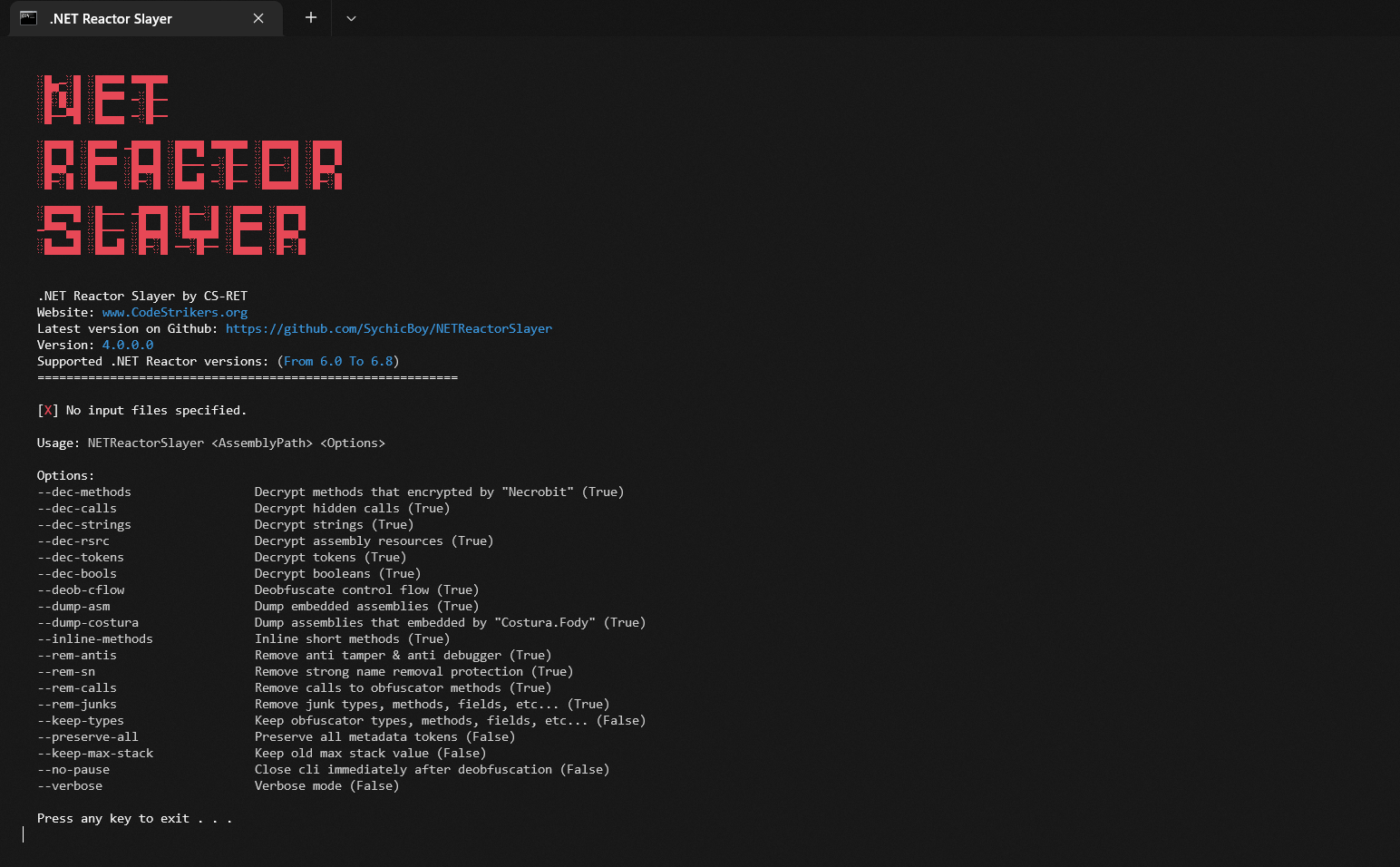Click the --preserve-all option
1400x867 pixels.
(x=88, y=736)
